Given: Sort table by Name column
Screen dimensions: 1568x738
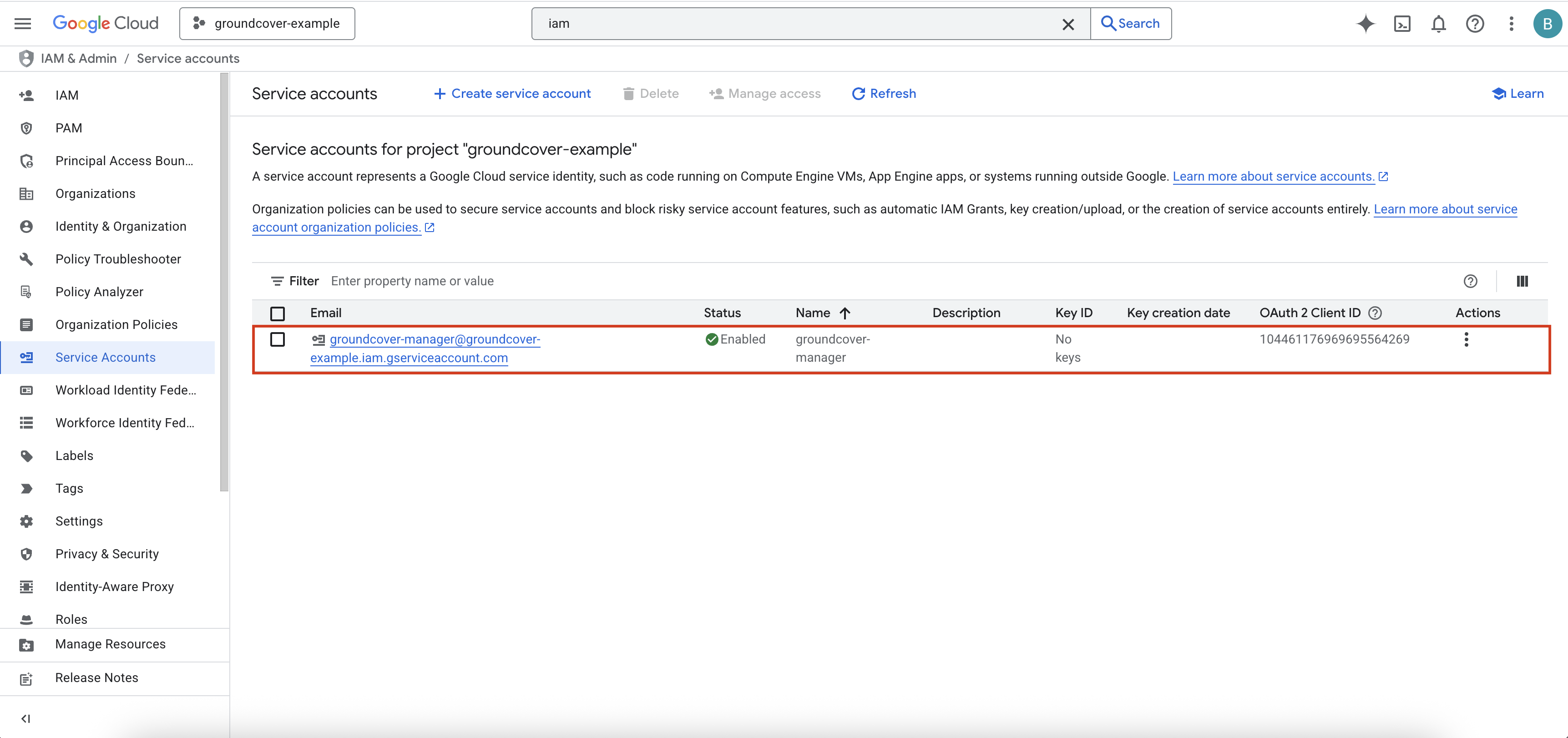Looking at the screenshot, I should [x=813, y=313].
